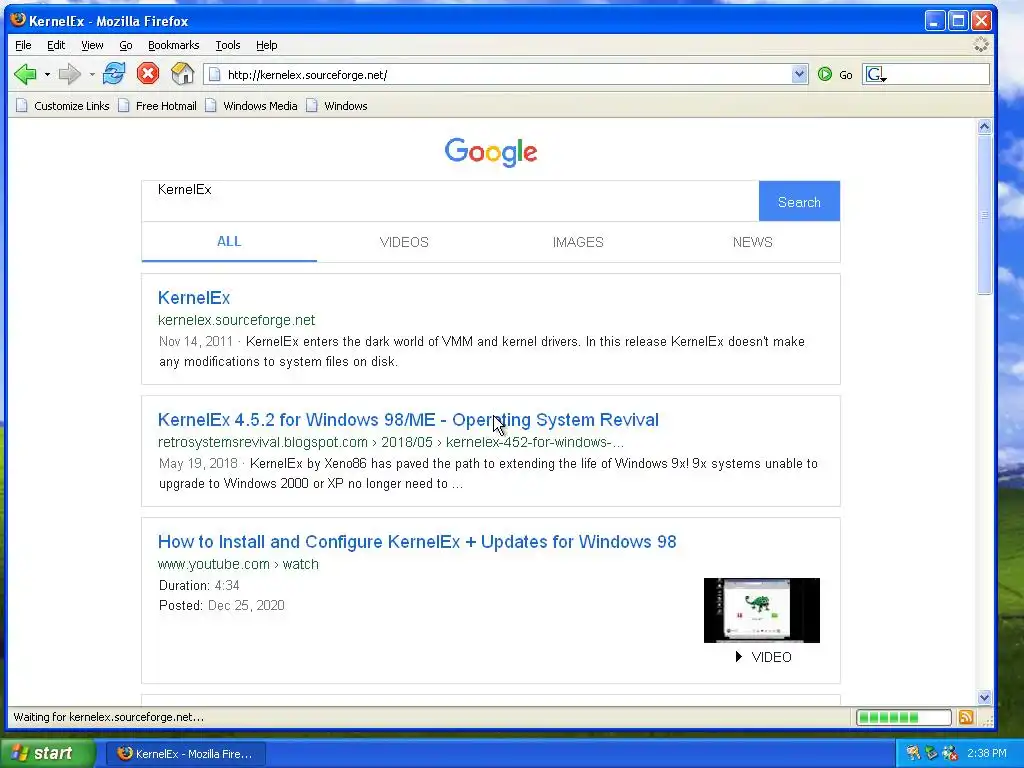
Task: Click the www.youtube.com › watch URL text
Action: pos(238,564)
